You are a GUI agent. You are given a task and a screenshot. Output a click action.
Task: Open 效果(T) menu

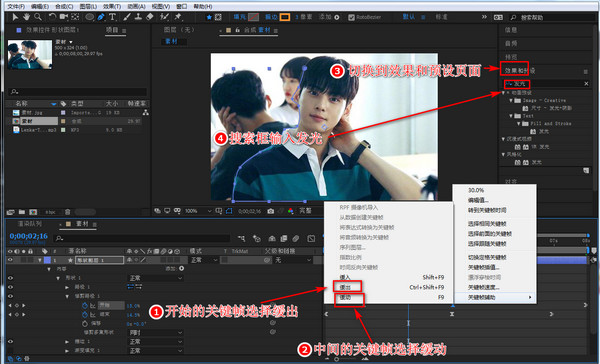coord(112,7)
